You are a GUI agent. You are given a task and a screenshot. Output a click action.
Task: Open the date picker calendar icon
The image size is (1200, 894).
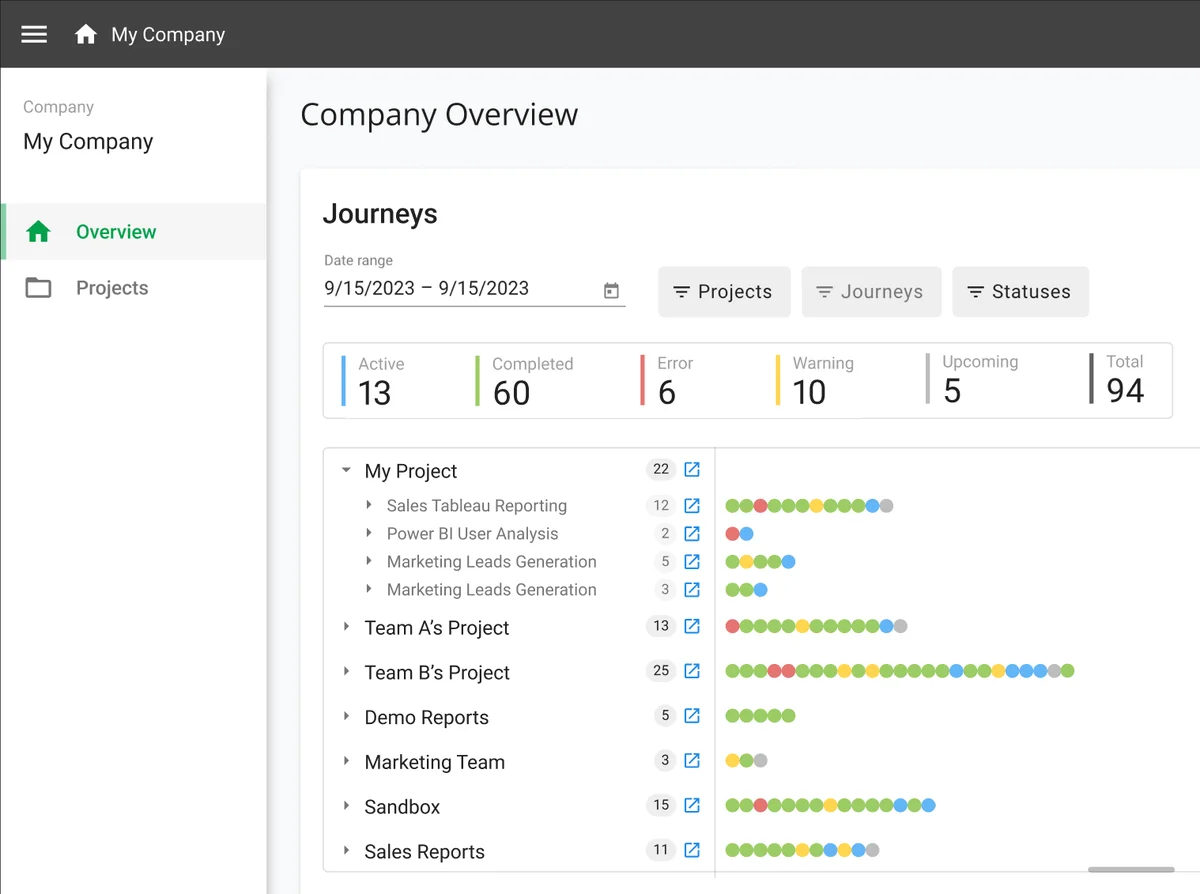611,290
